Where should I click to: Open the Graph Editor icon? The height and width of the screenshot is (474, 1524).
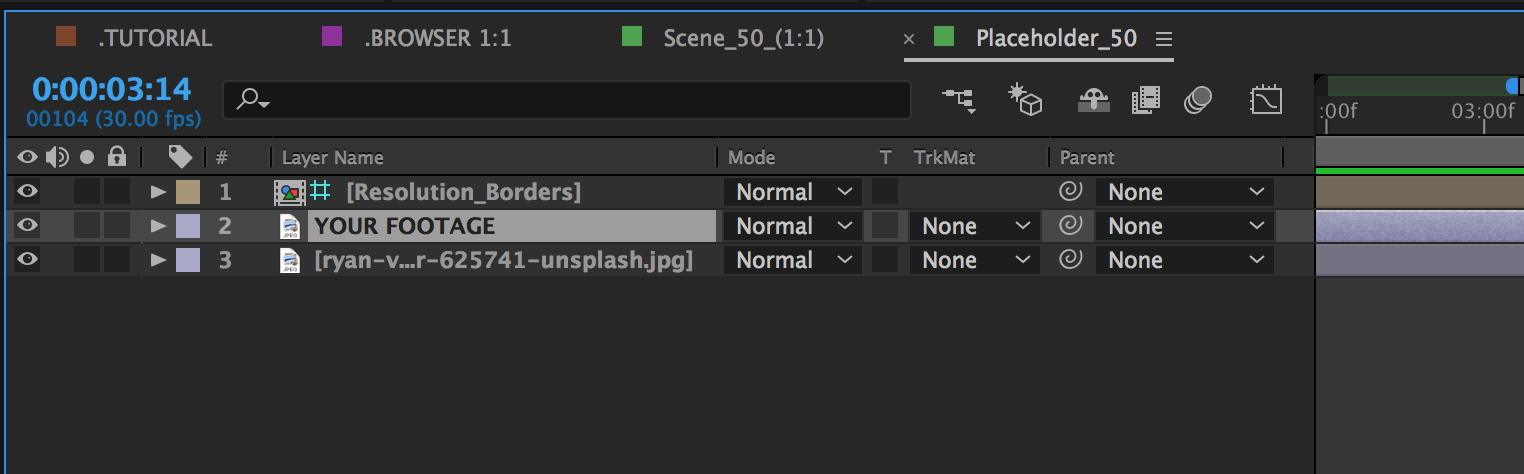pos(1266,99)
